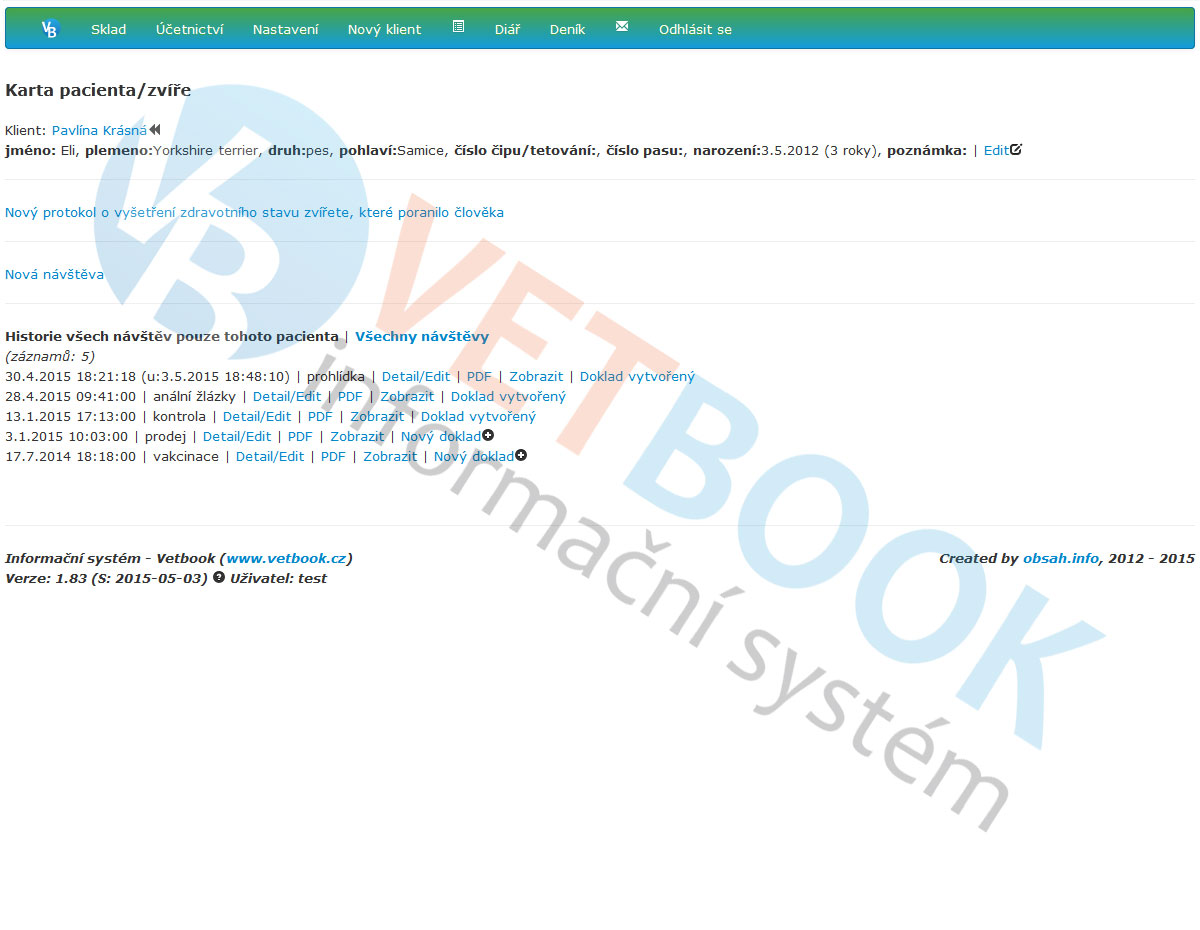Image resolution: width=1200 pixels, height=930 pixels.
Task: Click Zobrazit for the prodej visit
Action: [x=357, y=436]
